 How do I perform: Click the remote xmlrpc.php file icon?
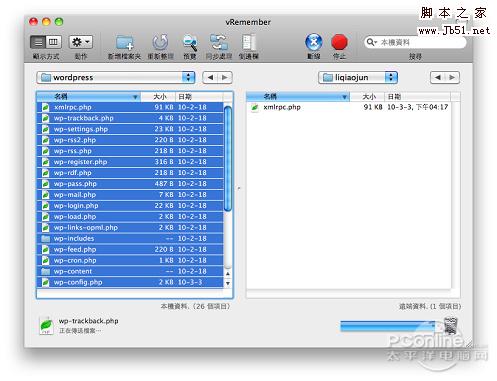tap(255, 107)
